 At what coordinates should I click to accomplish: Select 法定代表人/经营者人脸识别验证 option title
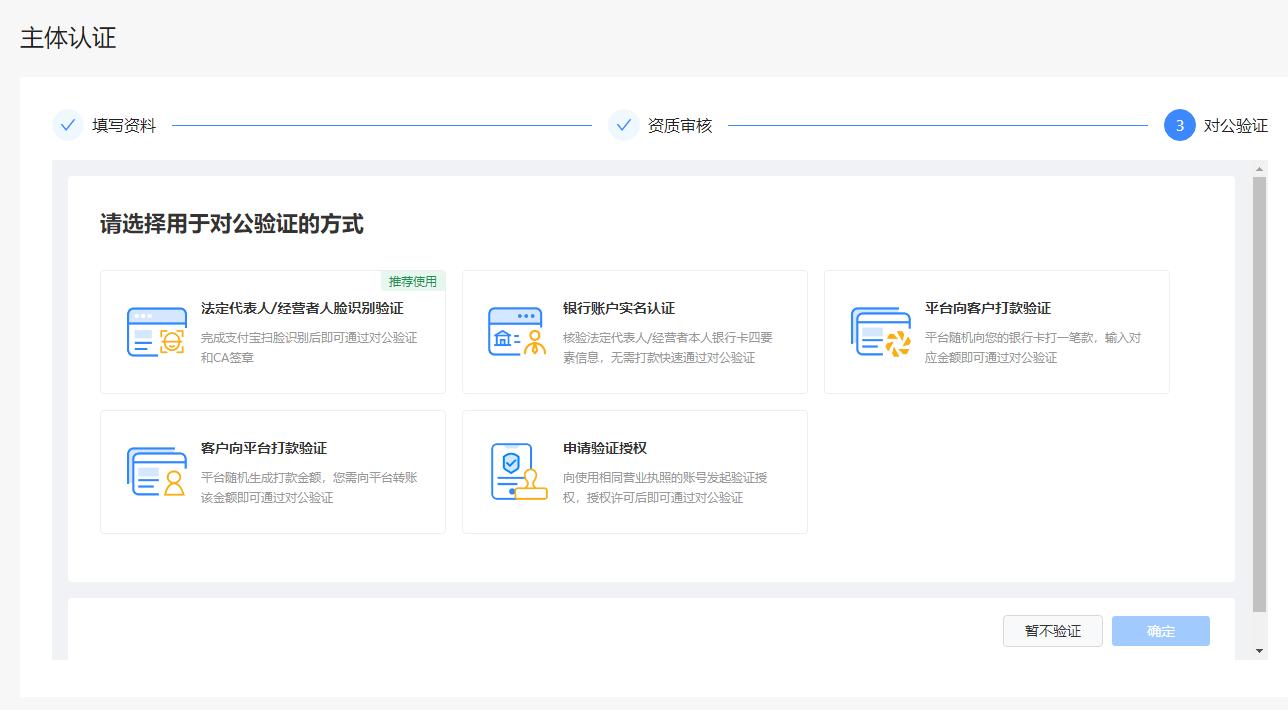(x=302, y=308)
